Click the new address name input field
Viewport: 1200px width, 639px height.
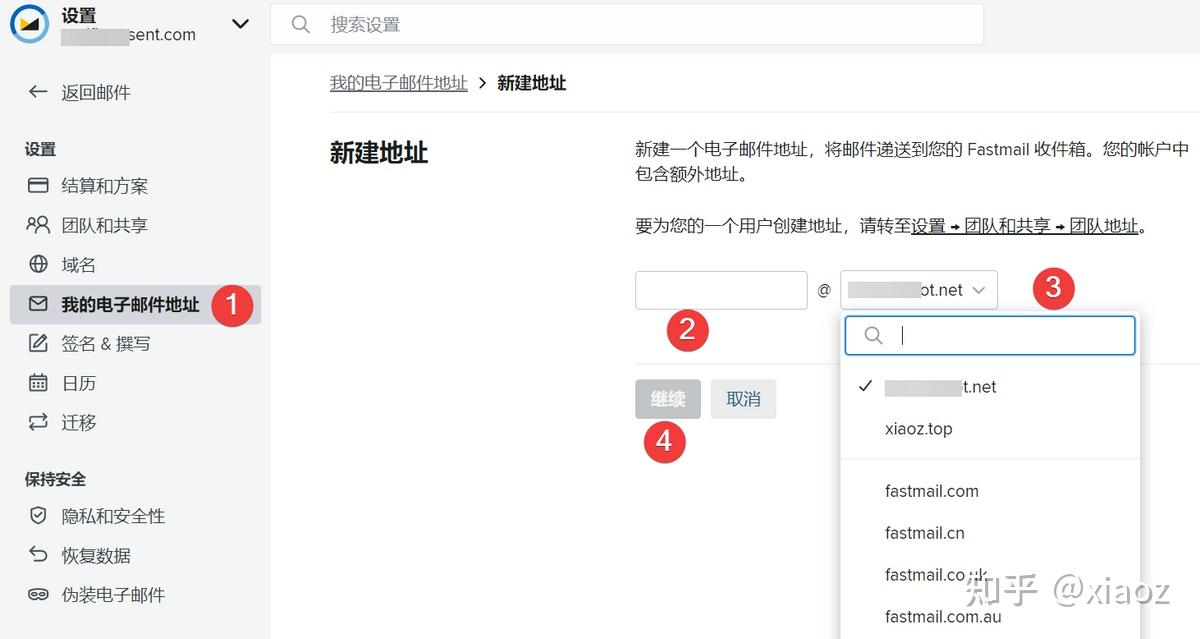point(720,290)
